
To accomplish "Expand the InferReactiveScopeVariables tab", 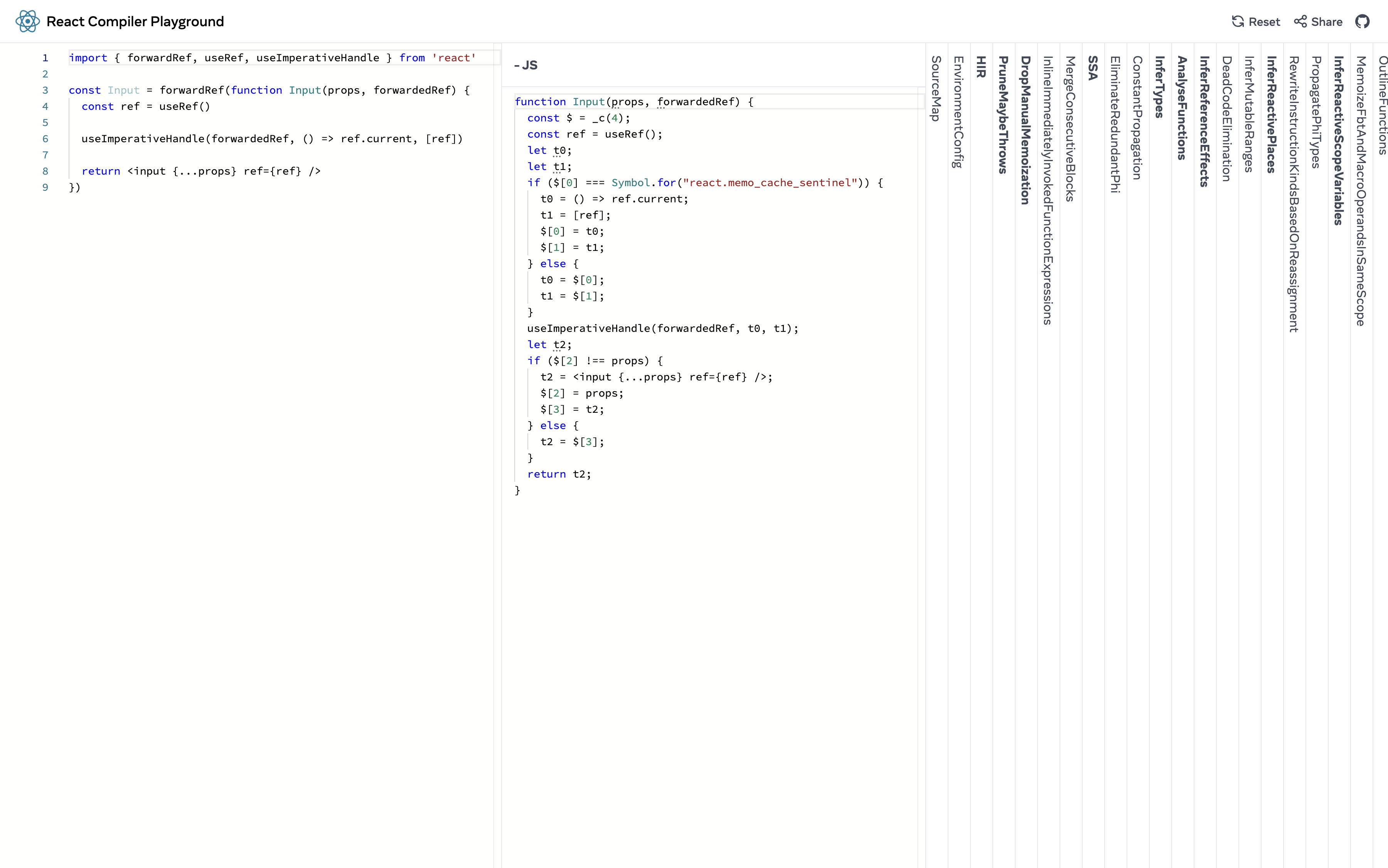I will click(x=1339, y=141).
